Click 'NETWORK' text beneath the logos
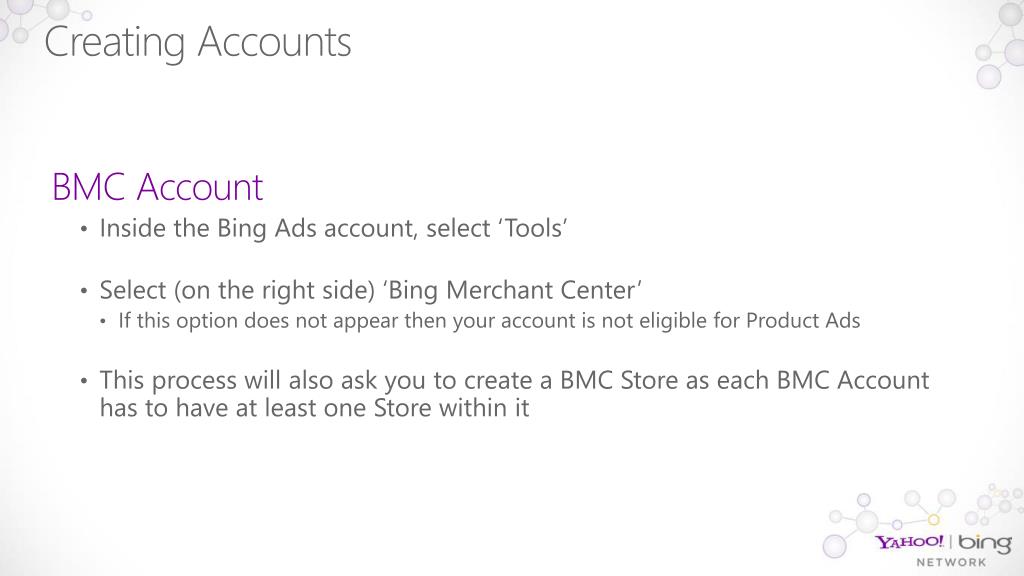 [x=951, y=563]
